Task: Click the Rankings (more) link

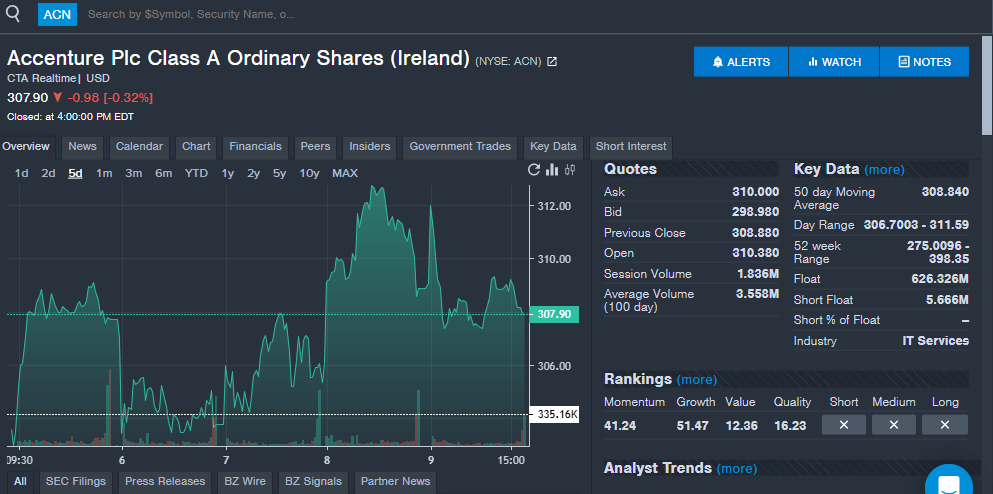Action: 697,380
